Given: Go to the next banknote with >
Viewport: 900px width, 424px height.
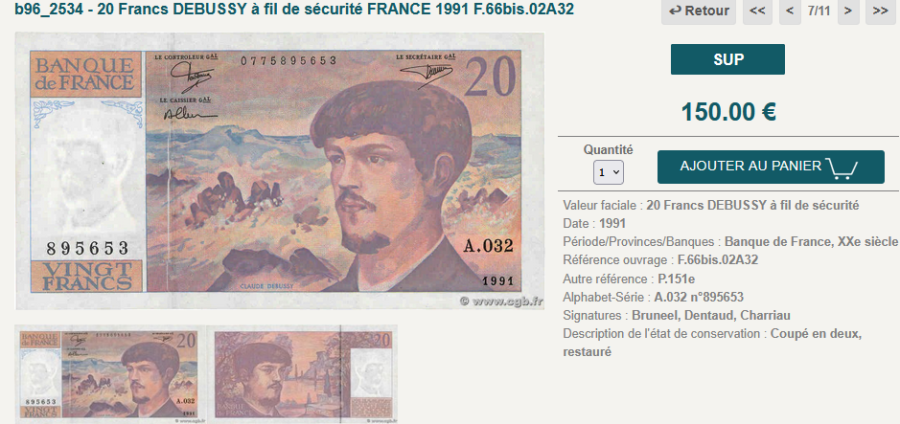Looking at the screenshot, I should point(848,11).
